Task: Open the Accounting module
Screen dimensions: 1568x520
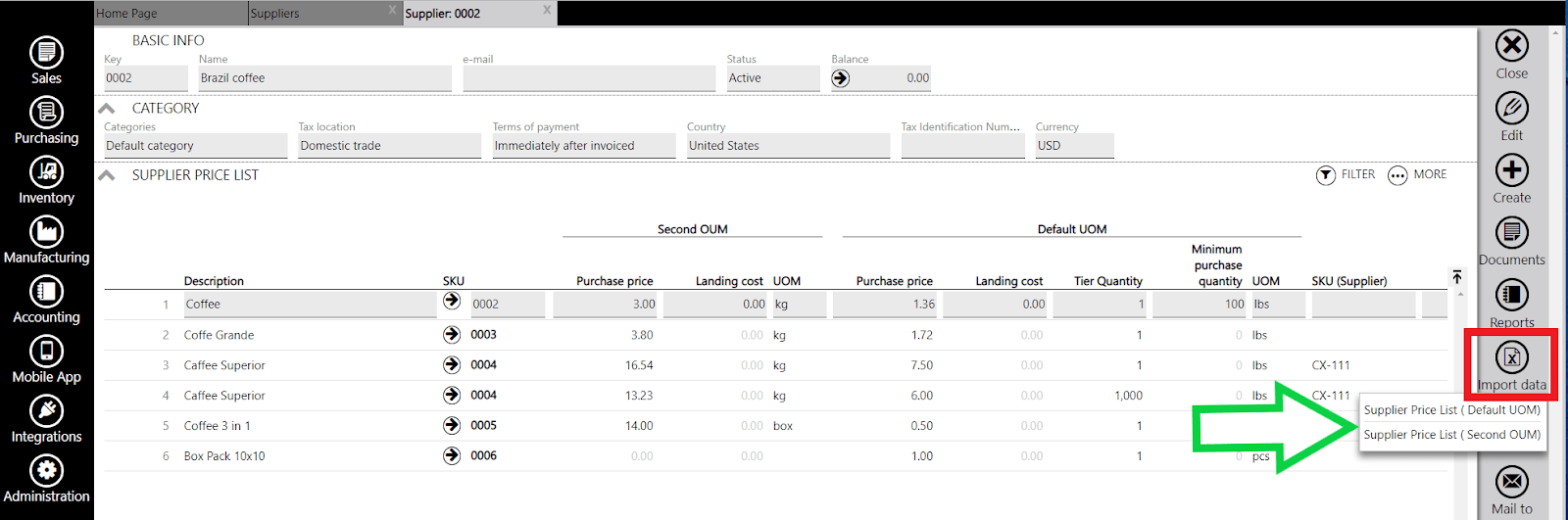Action: coord(46,300)
